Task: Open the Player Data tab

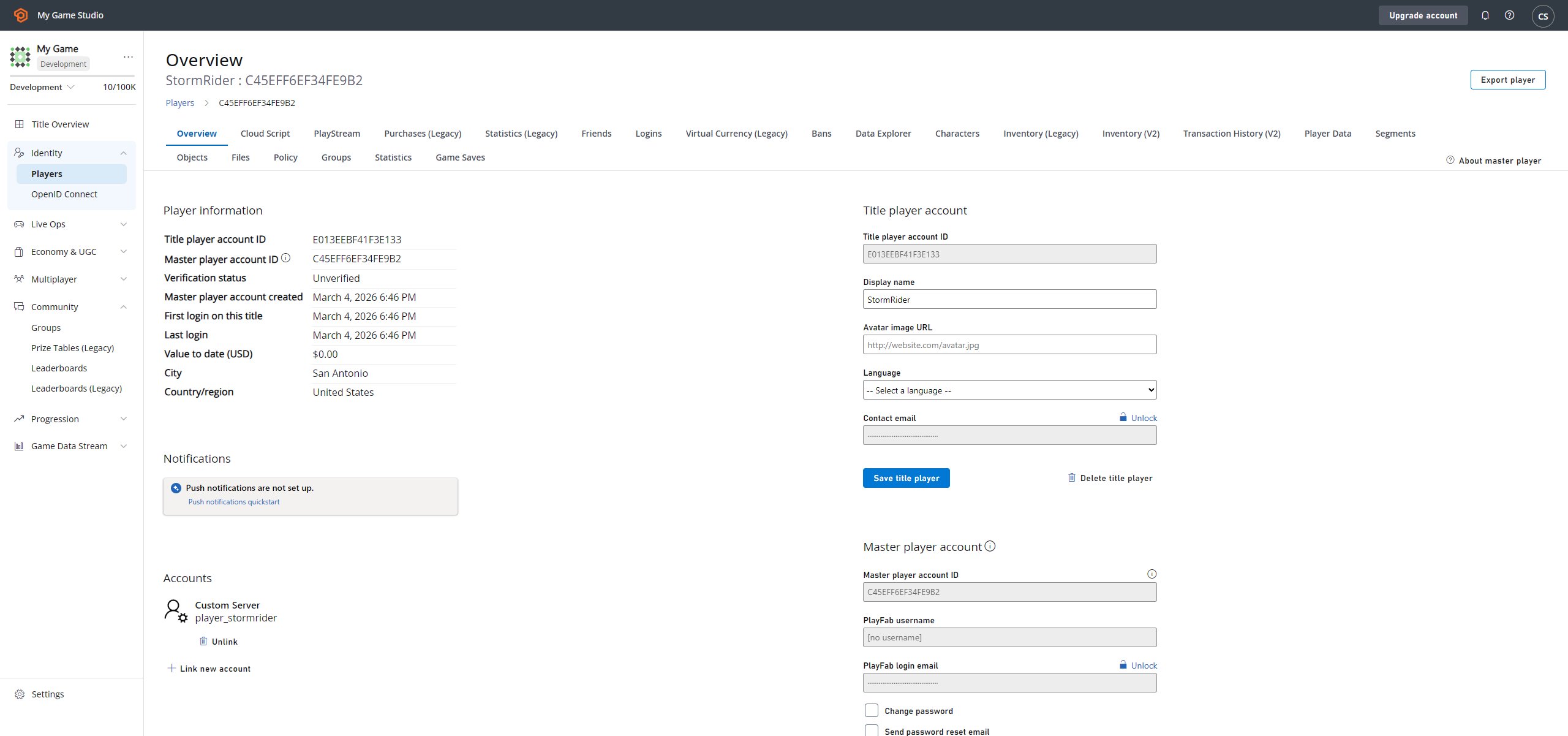Action: [x=1328, y=134]
